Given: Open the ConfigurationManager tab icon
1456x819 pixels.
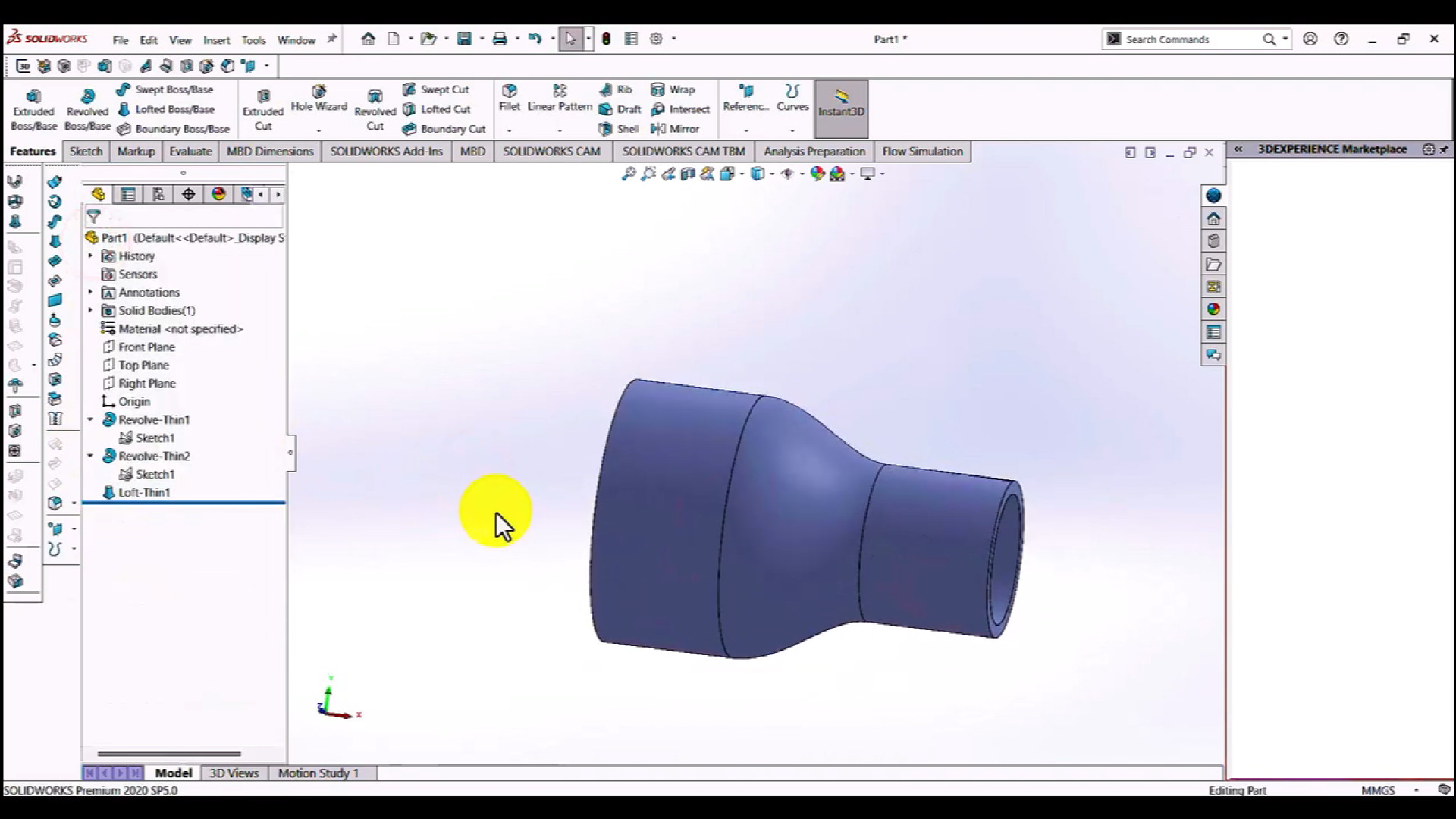Looking at the screenshot, I should pyautogui.click(x=158, y=195).
